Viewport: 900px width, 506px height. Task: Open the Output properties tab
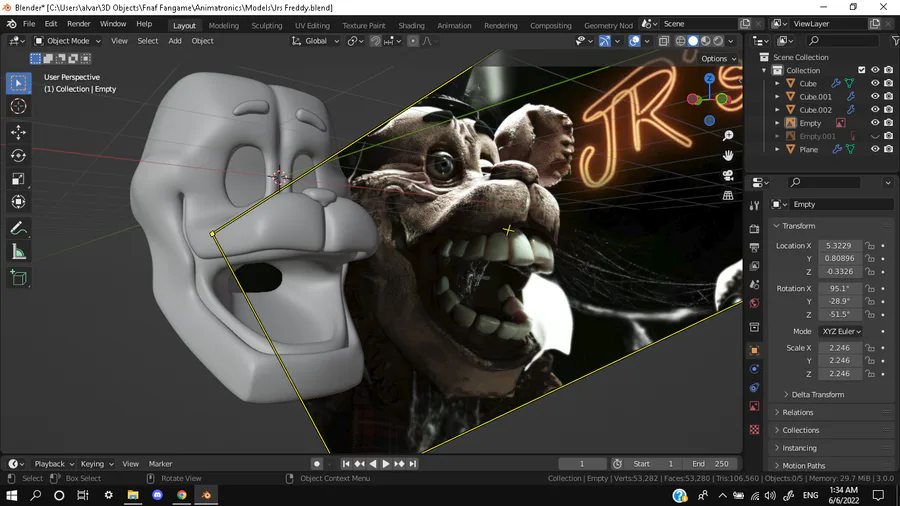click(754, 247)
